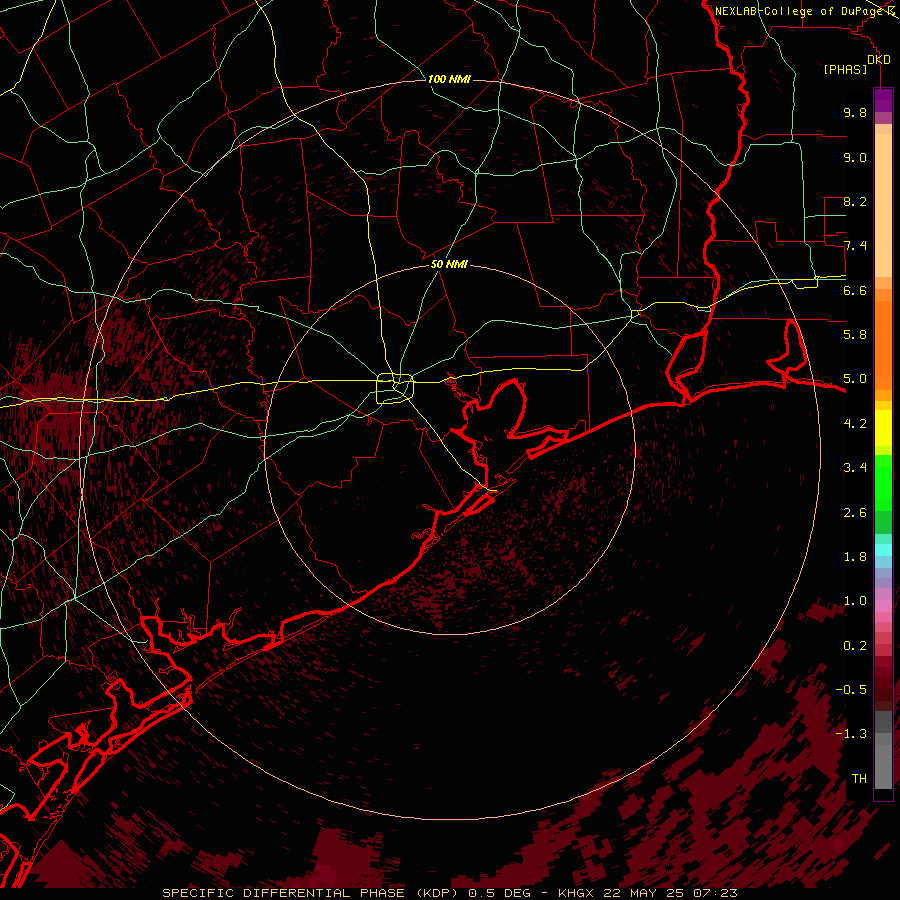The image size is (900, 900).
Task: Click the DKD label above the color scale
Action: click(x=878, y=60)
